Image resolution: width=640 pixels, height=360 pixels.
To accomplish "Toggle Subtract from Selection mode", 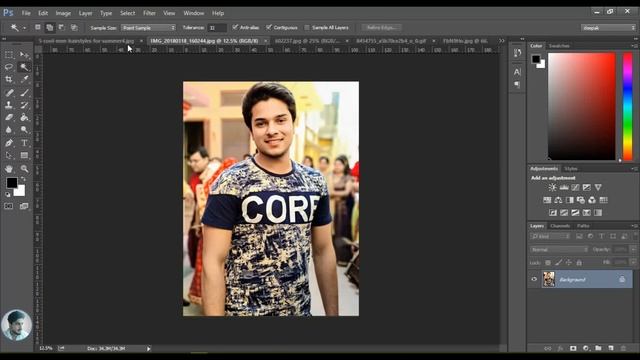I will pyautogui.click(x=62, y=27).
